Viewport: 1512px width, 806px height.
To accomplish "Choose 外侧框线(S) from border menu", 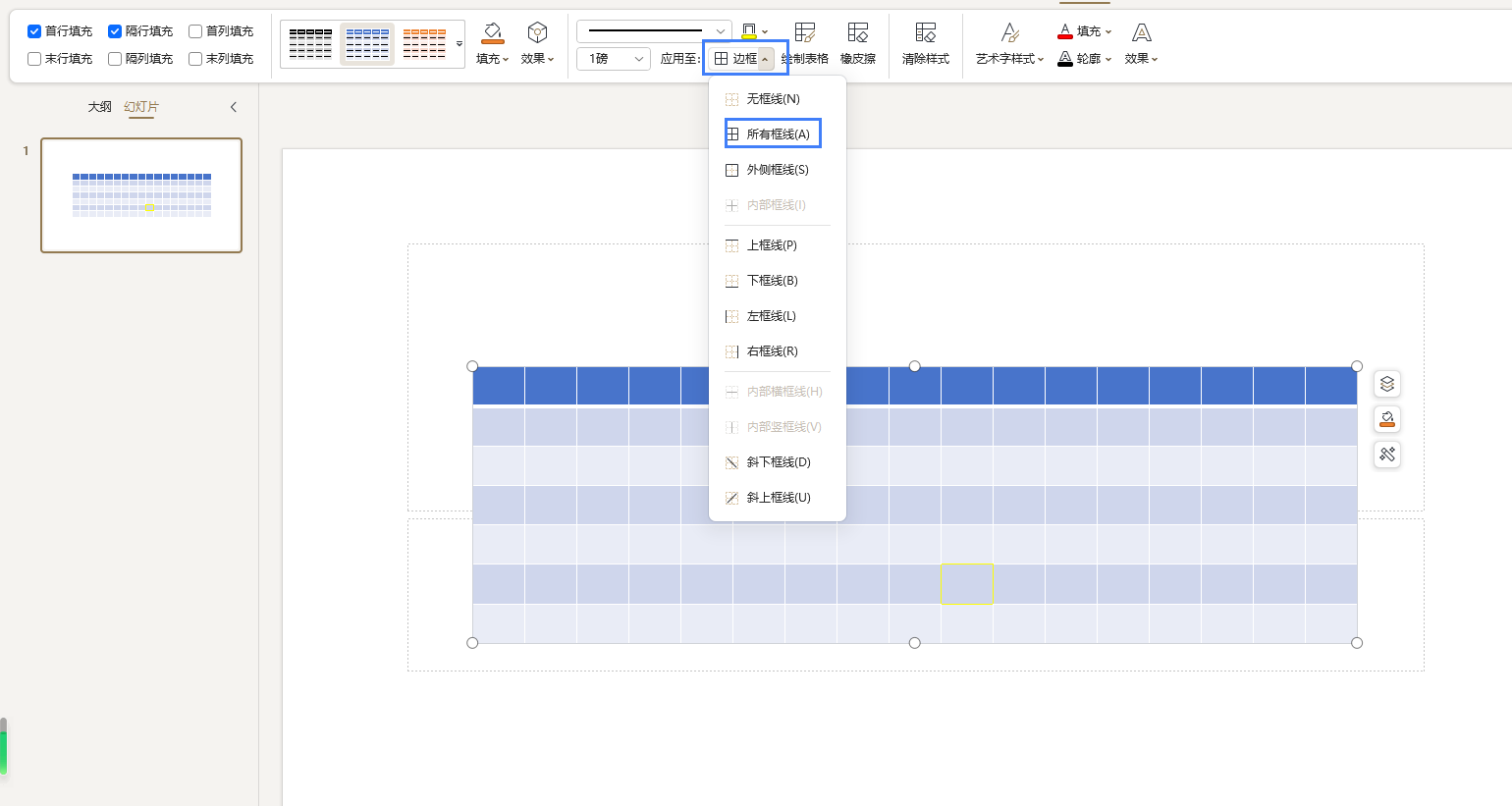I will (x=778, y=170).
